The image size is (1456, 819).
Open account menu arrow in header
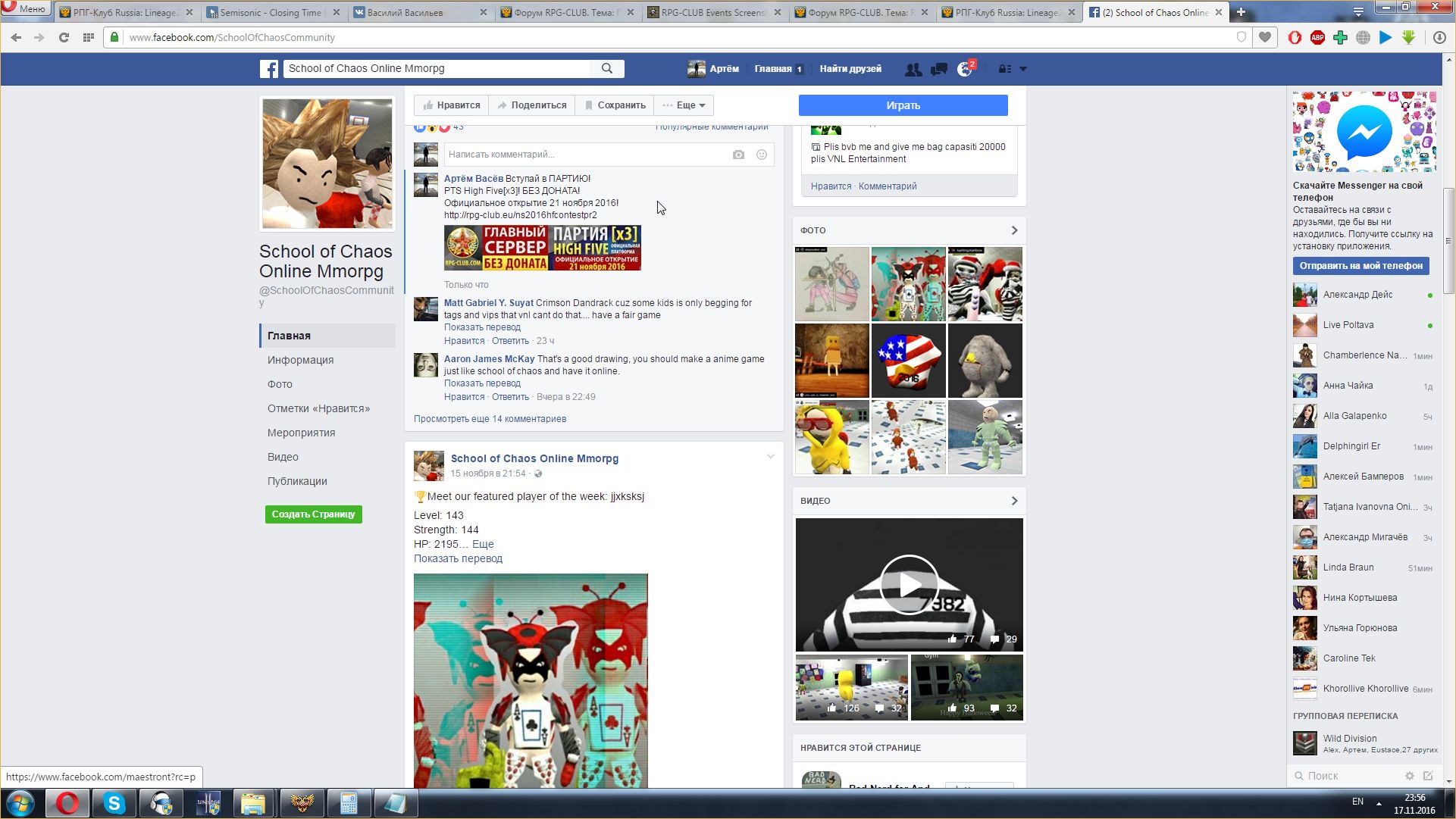click(x=1022, y=69)
